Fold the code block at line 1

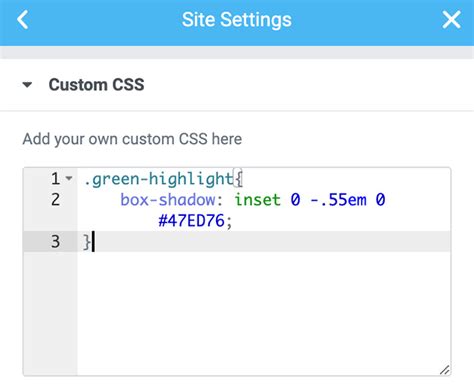click(x=69, y=178)
